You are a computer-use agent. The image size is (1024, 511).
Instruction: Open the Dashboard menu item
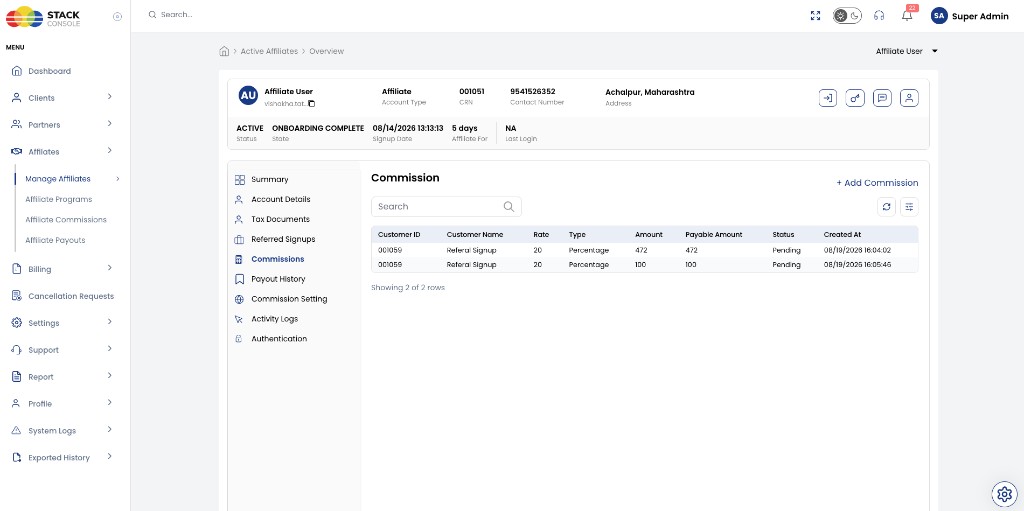[49, 71]
